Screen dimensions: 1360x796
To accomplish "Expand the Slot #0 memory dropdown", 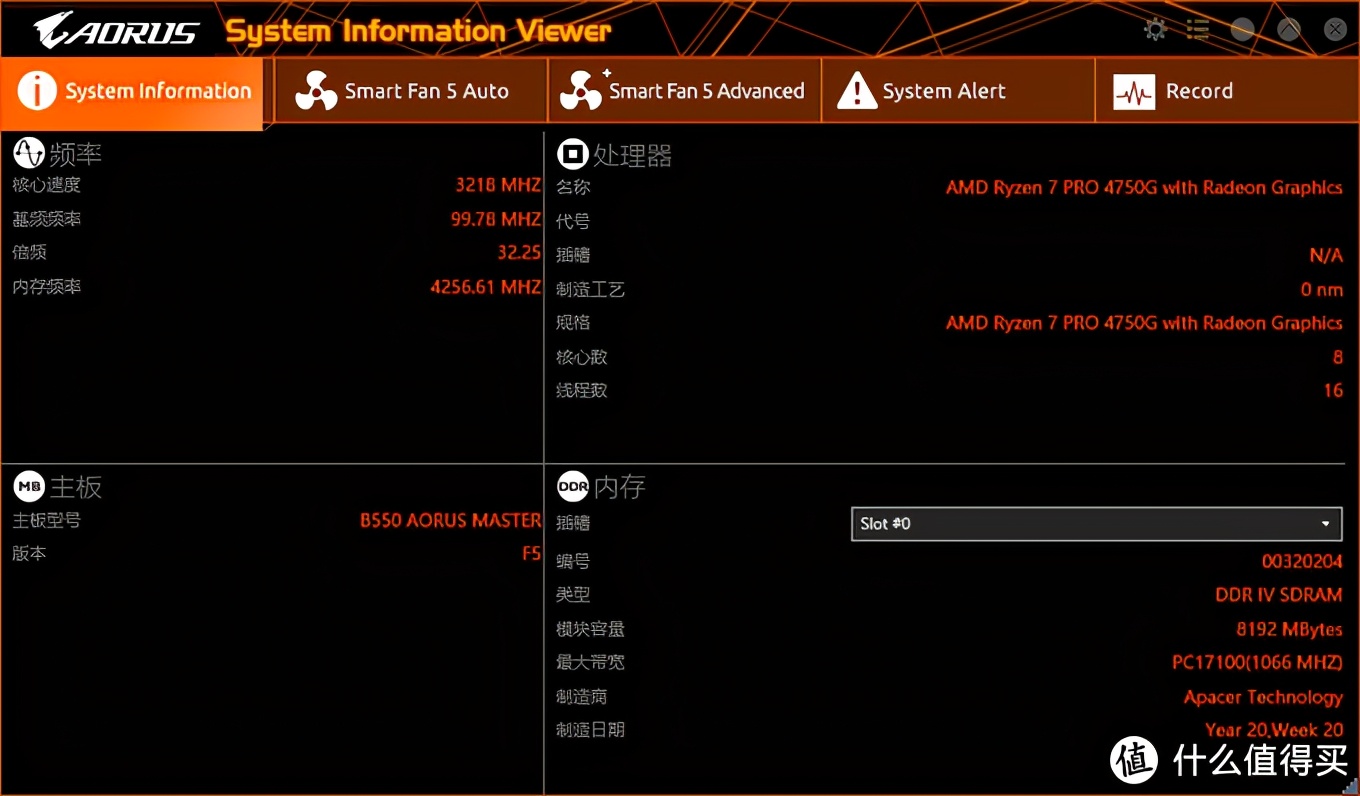I will [1097, 523].
